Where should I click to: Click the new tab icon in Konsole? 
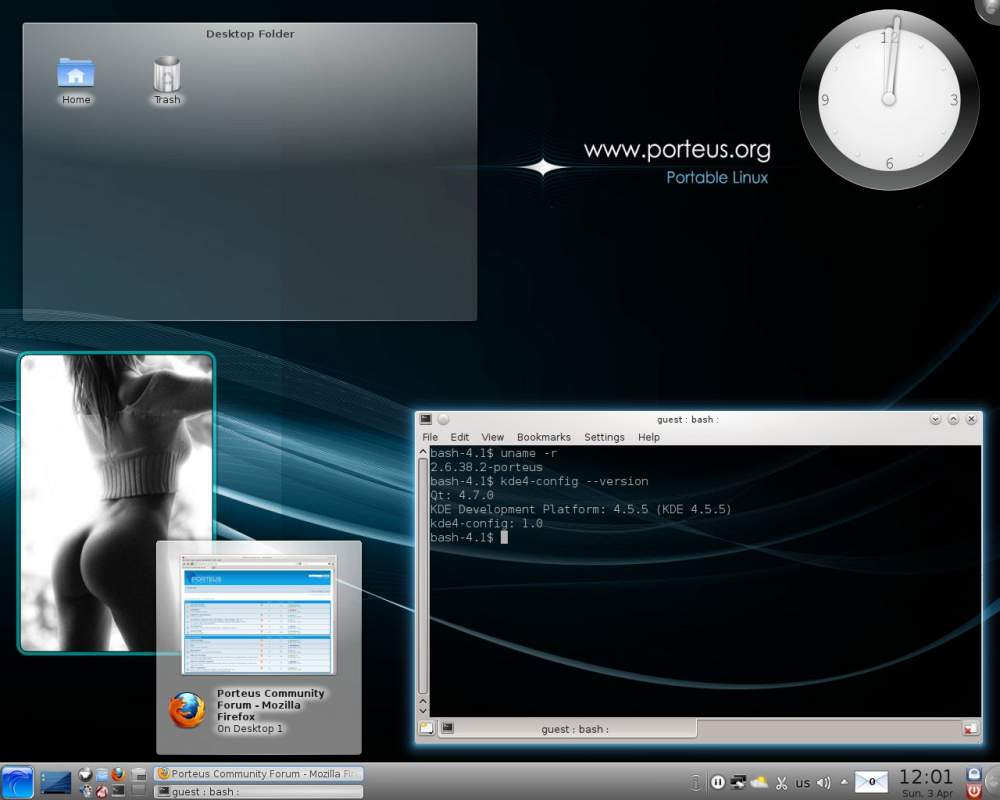tap(427, 729)
